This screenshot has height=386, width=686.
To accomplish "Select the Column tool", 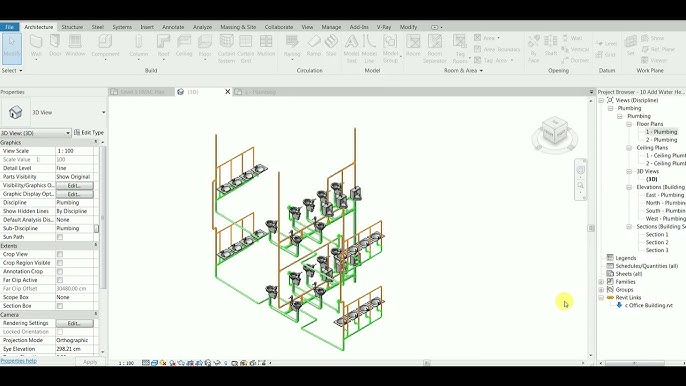I will pyautogui.click(x=139, y=46).
